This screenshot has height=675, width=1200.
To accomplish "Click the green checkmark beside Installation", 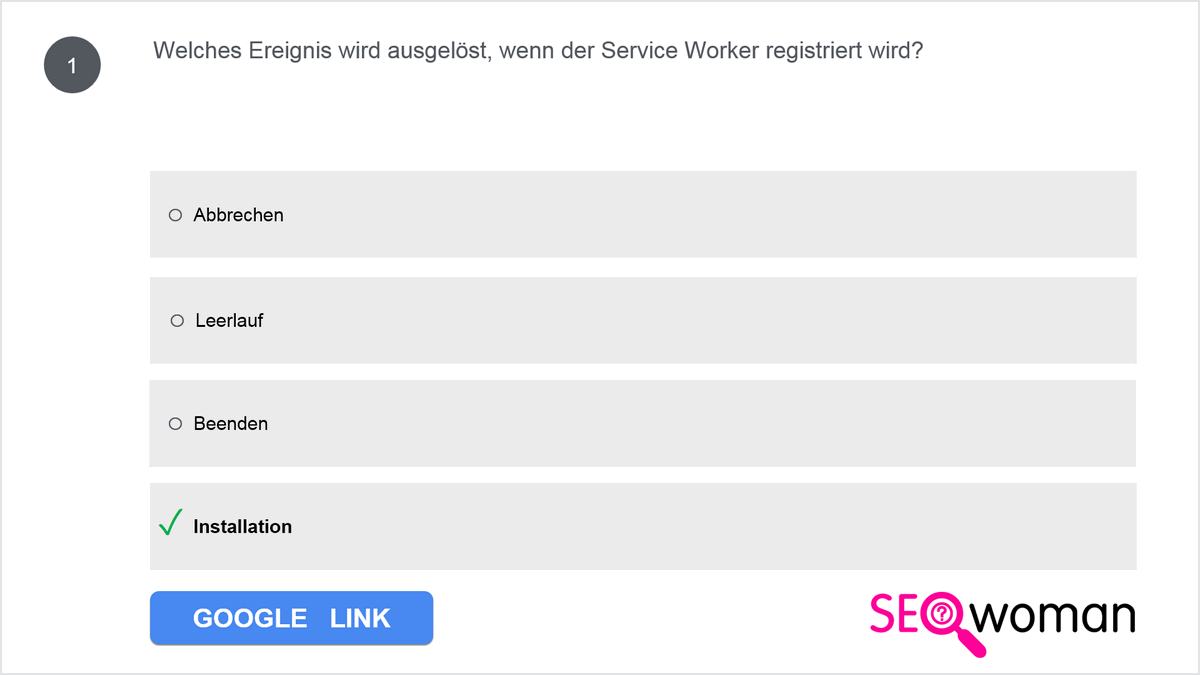I will pyautogui.click(x=171, y=522).
